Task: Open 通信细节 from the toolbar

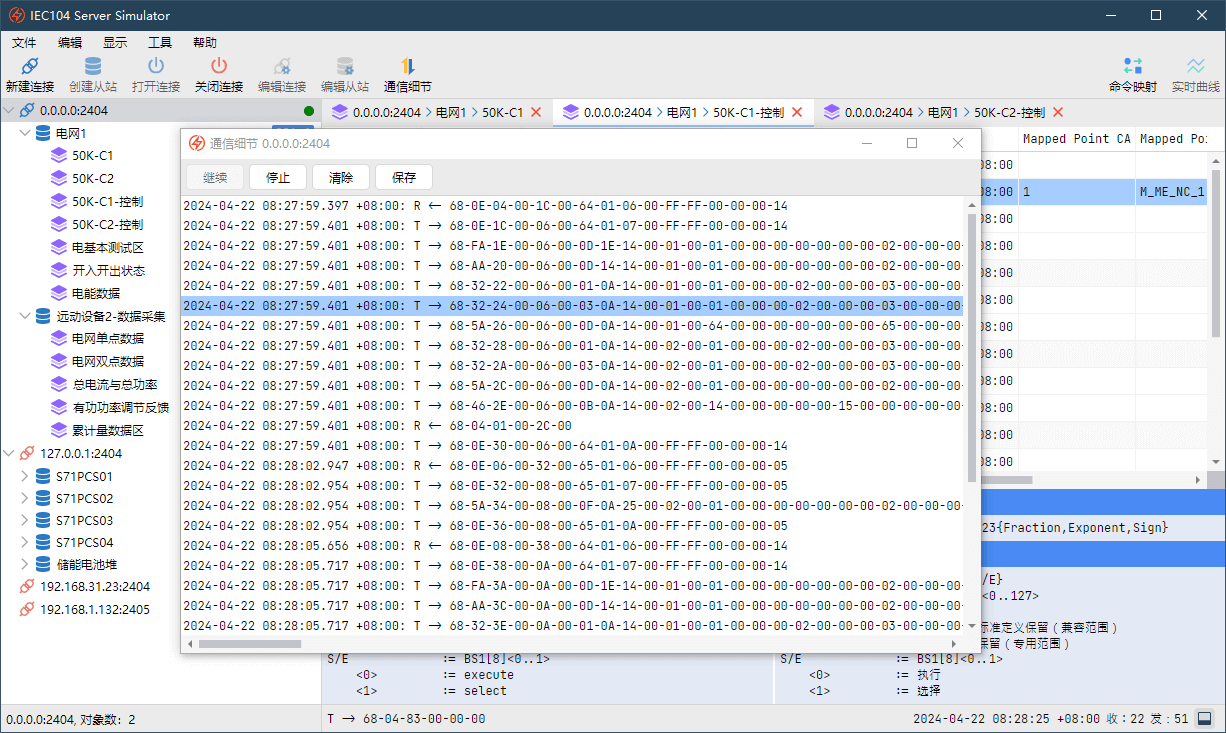Action: pyautogui.click(x=407, y=67)
